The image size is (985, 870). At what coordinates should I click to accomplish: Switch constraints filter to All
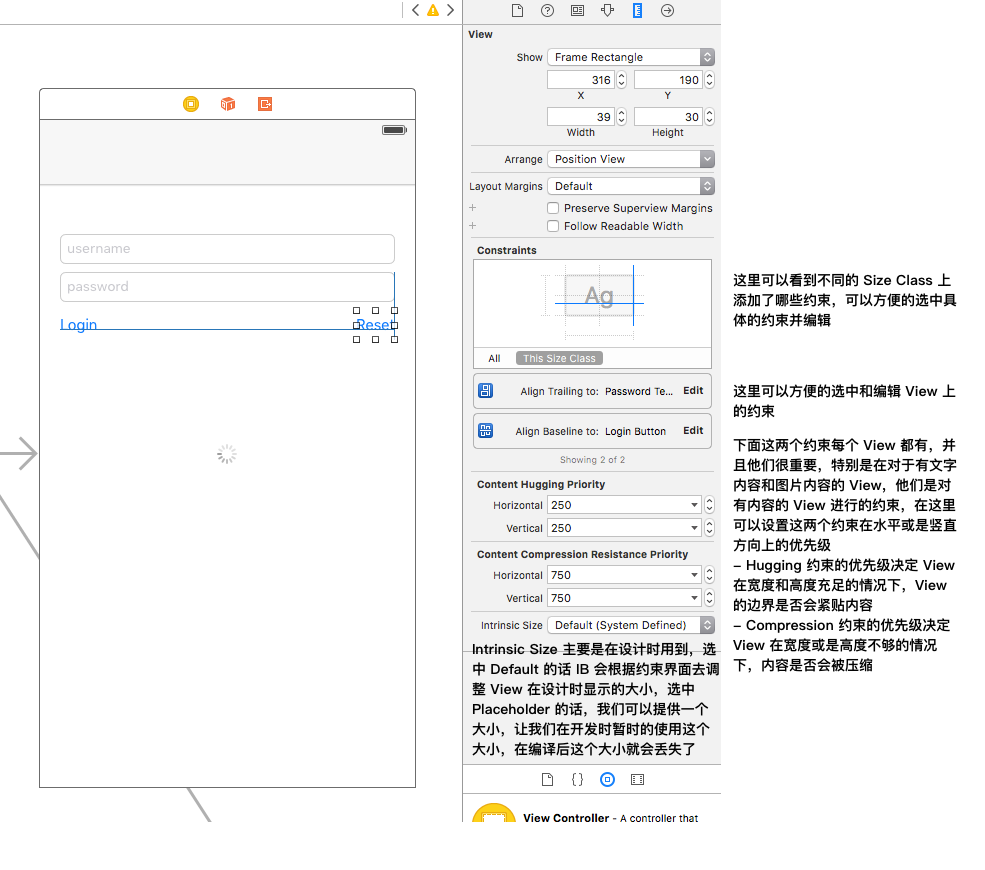point(492,358)
